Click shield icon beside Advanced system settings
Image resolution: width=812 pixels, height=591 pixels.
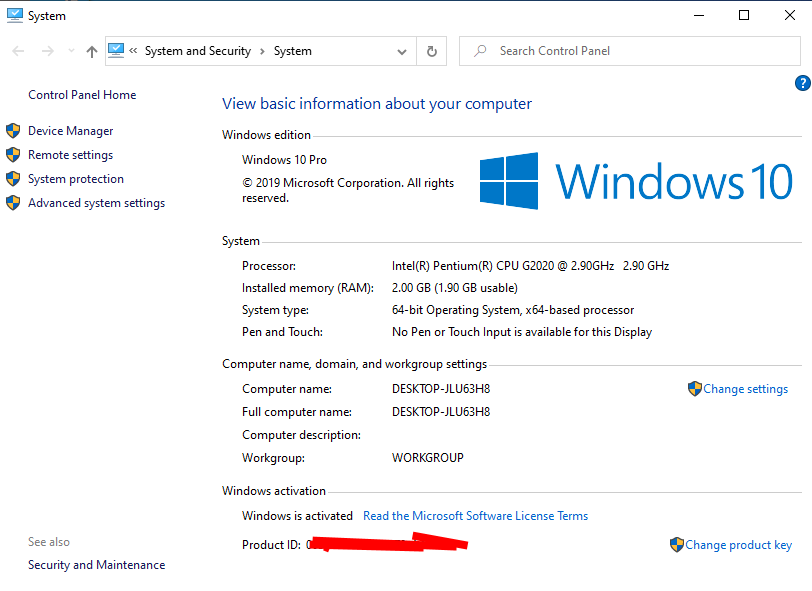pos(13,203)
